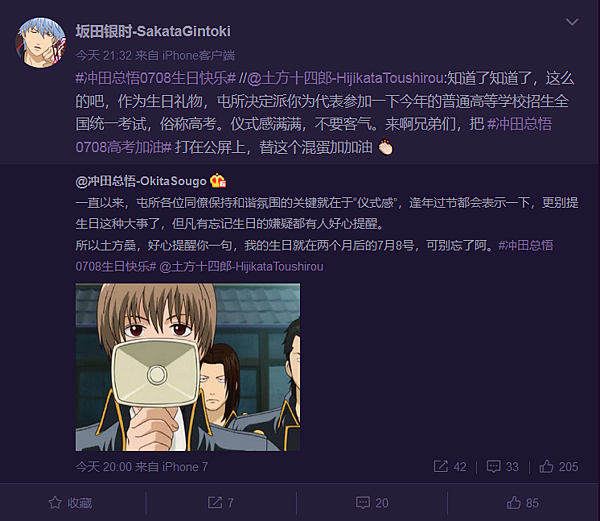Viewport: 600px width, 521px height.
Task: Open the original post's 42 reposts icon
Action: click(x=450, y=467)
